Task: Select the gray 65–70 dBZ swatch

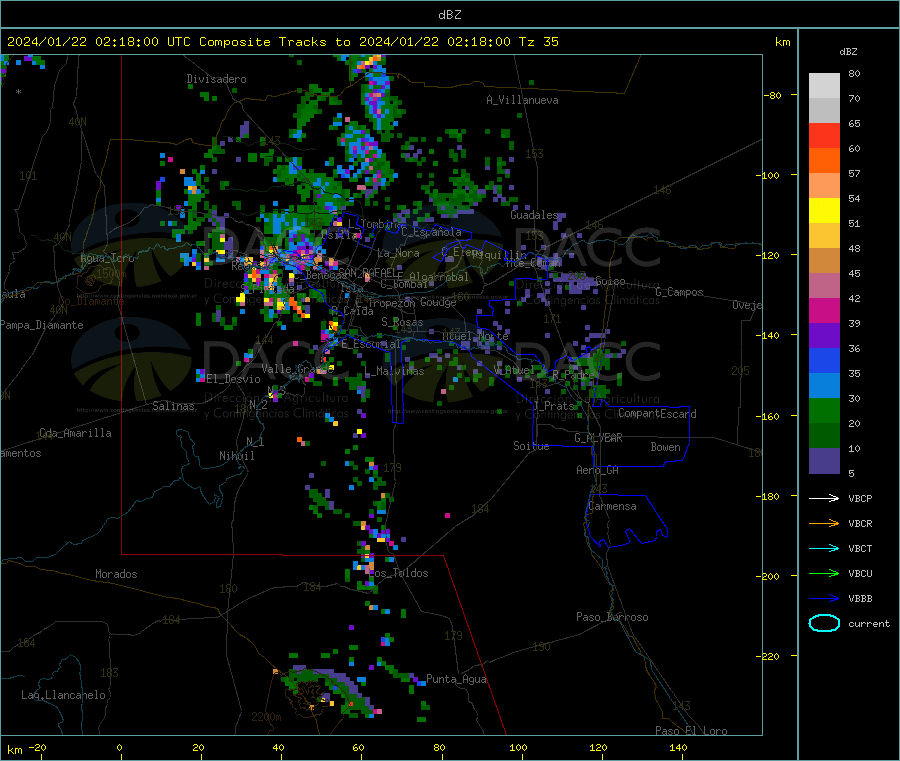Action: 824,111
